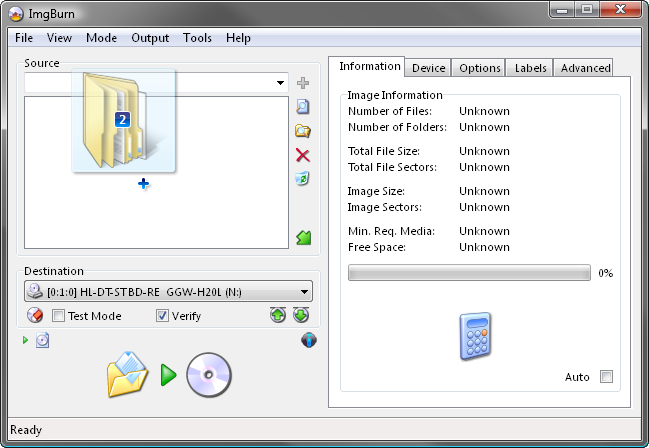
Task: Click the recycle bin clear list icon
Action: (303, 179)
